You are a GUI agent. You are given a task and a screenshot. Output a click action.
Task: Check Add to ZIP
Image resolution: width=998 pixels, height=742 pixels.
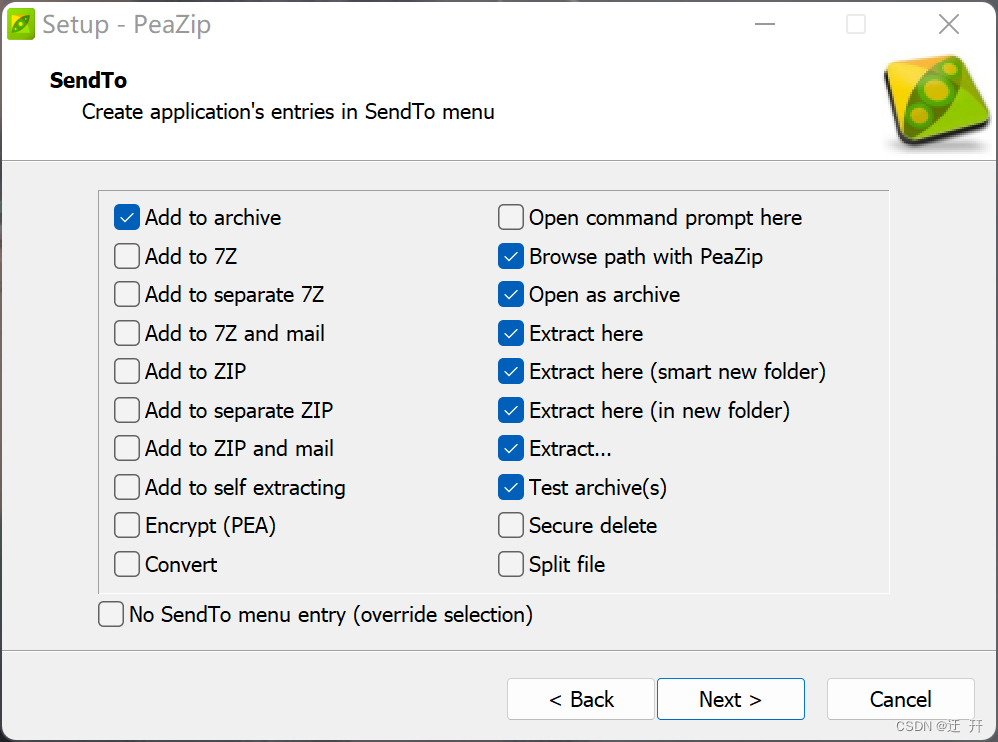126,371
